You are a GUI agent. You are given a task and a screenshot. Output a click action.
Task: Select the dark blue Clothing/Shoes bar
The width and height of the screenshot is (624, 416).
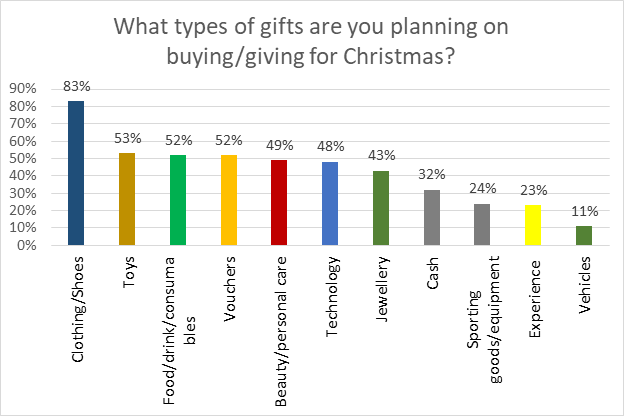(x=76, y=173)
